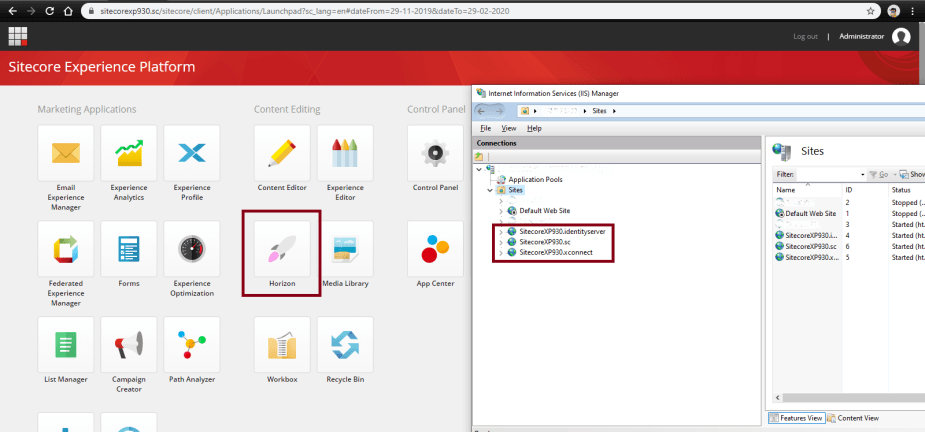Image resolution: width=925 pixels, height=432 pixels.
Task: Open the Experience Profile tile
Action: 192,153
